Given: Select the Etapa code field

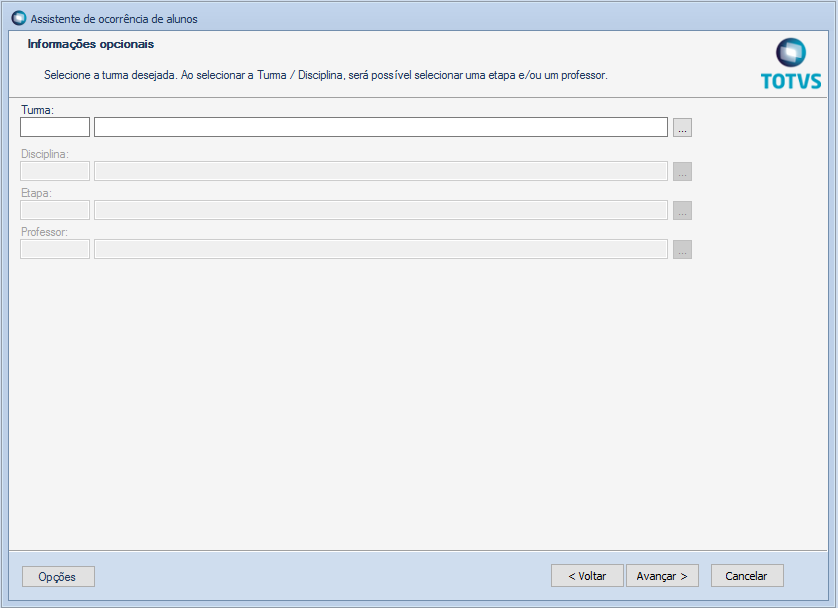Looking at the screenshot, I should pos(55,211).
